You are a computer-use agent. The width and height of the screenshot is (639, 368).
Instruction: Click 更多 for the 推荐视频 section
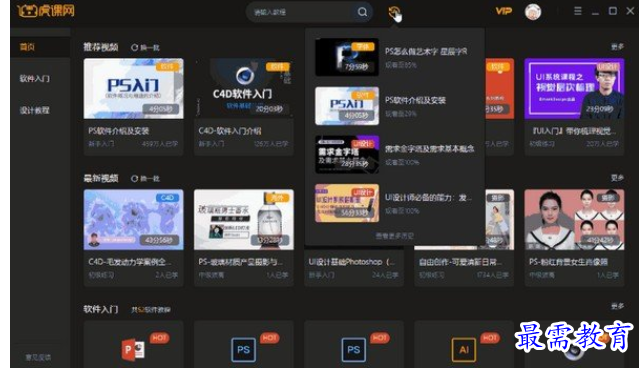click(617, 47)
